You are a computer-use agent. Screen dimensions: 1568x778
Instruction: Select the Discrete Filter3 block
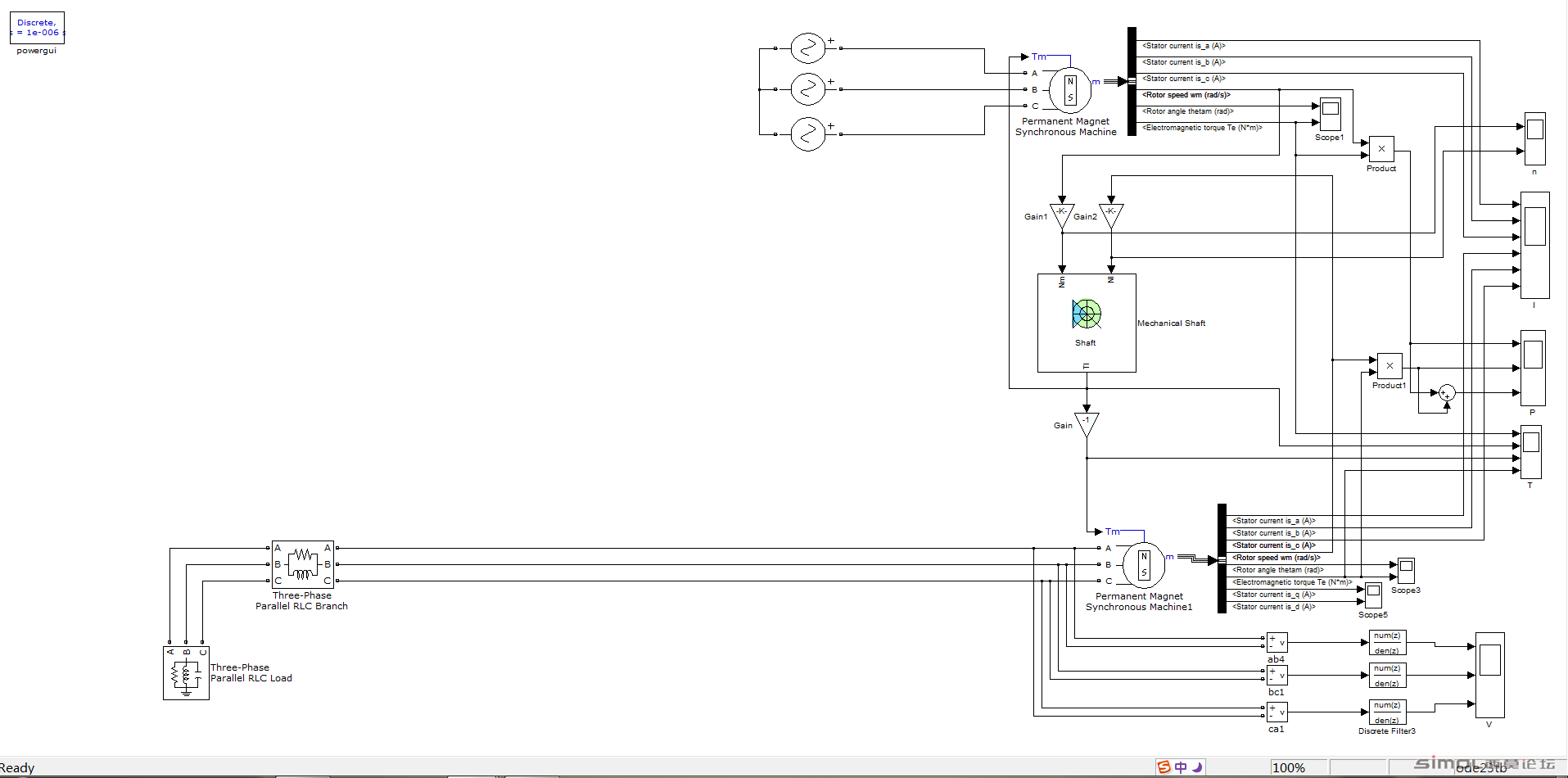point(1387,712)
